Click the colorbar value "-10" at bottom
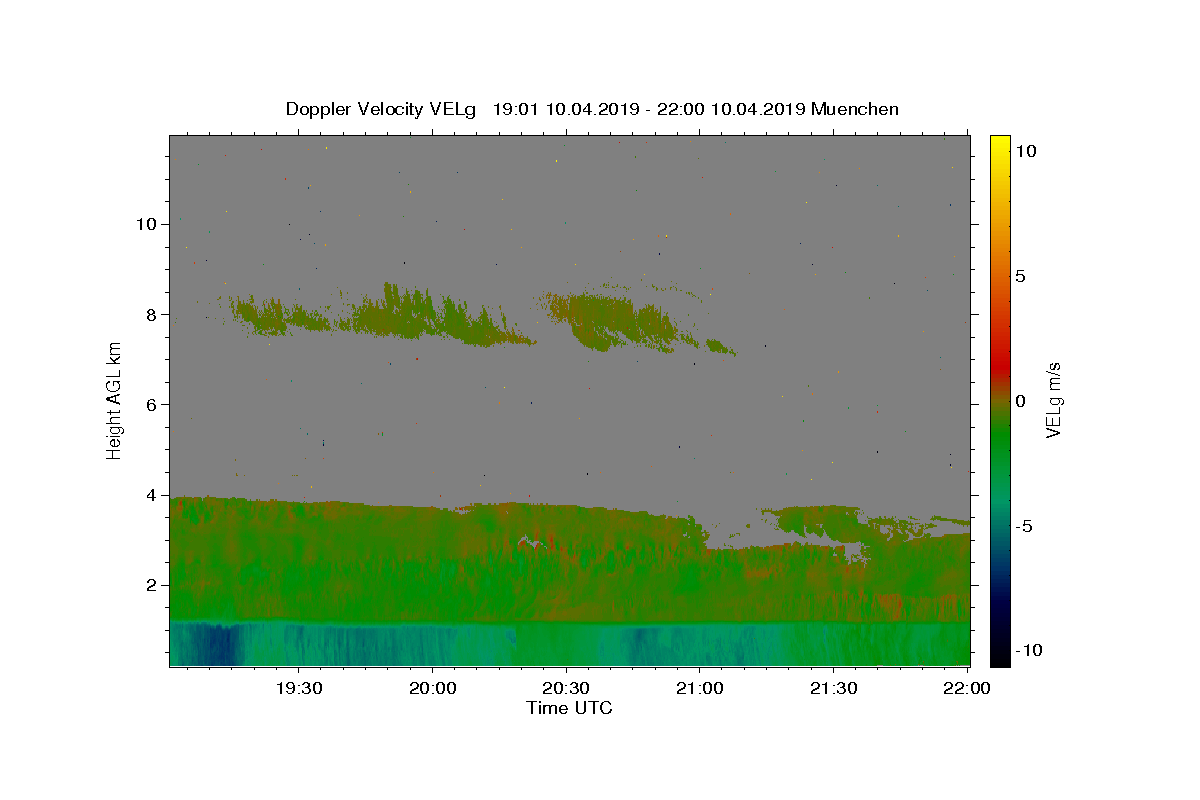 [x=1027, y=650]
